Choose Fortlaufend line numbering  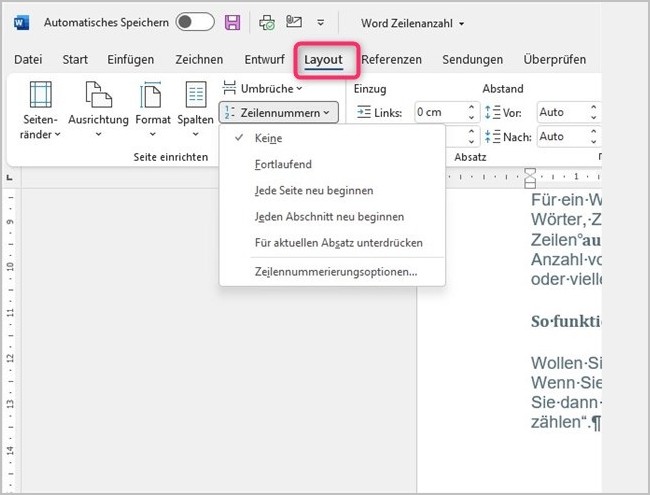(283, 164)
